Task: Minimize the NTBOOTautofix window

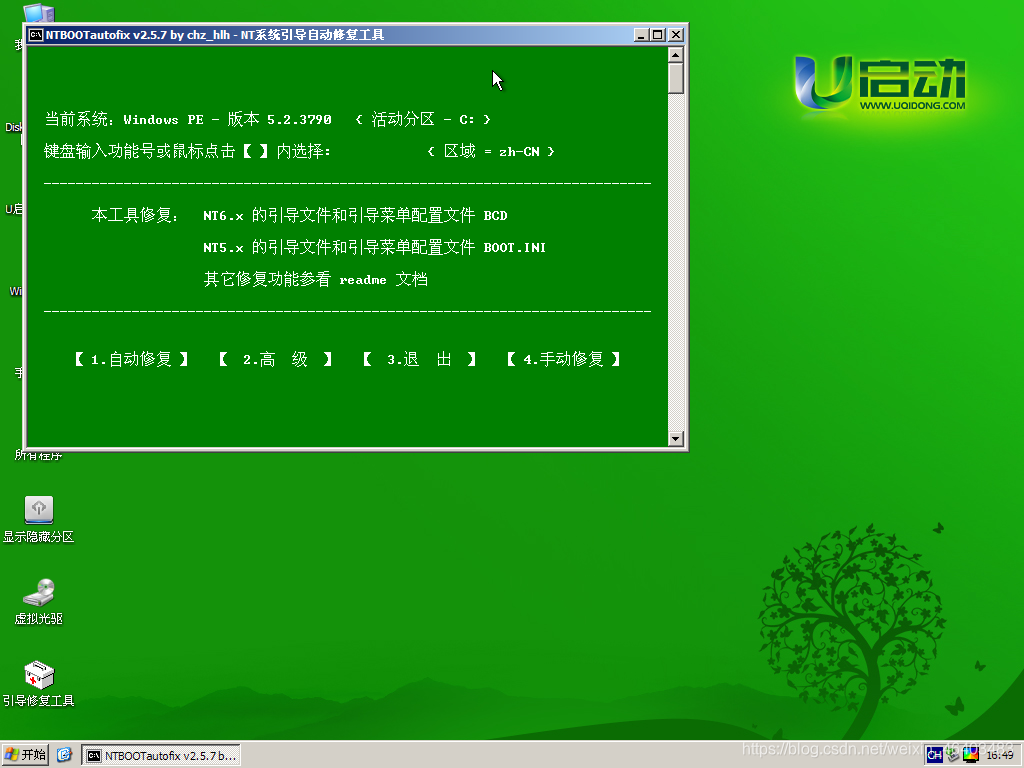Action: (x=641, y=35)
